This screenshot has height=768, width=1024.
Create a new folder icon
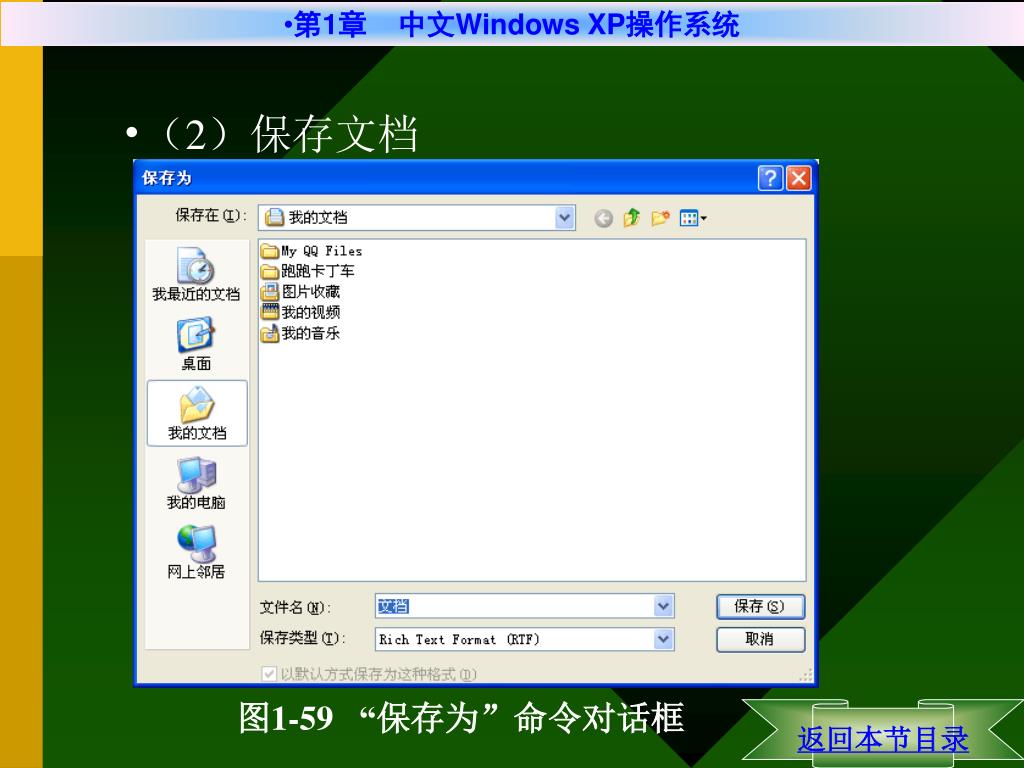click(x=660, y=217)
